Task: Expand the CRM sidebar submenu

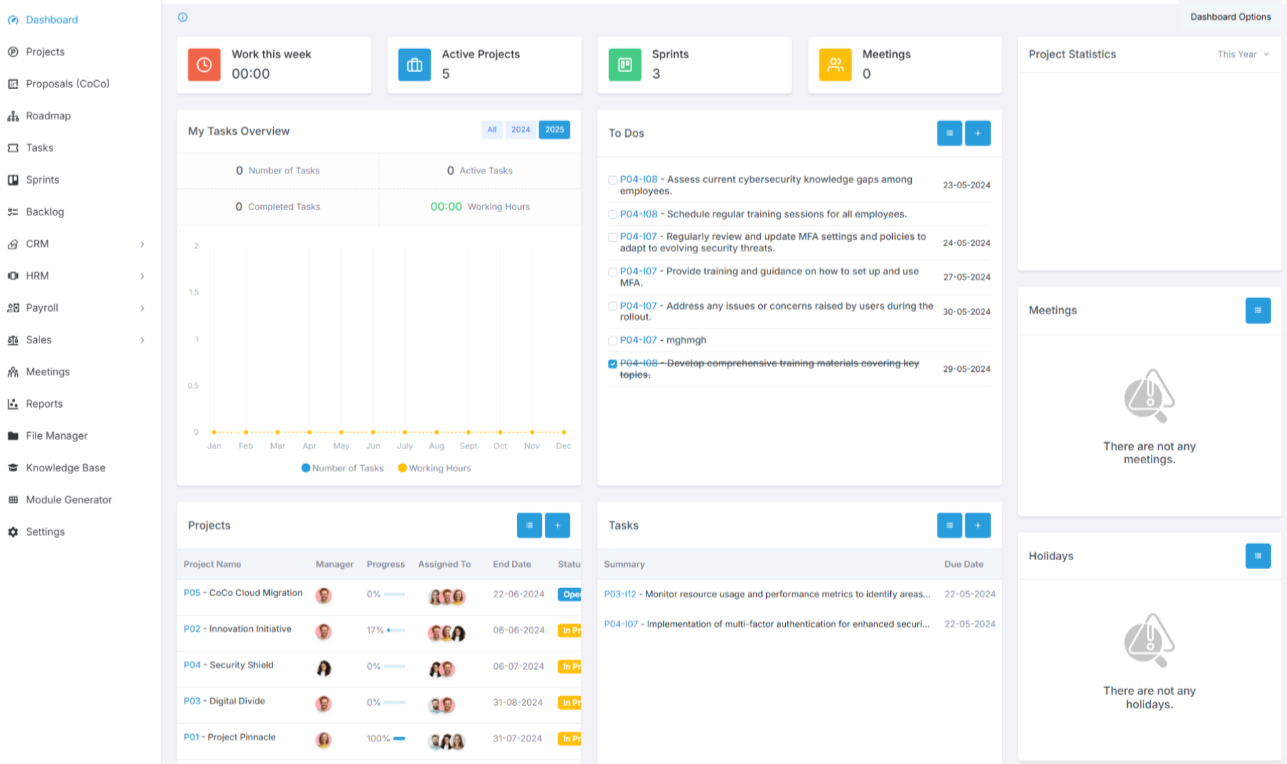Action: coord(142,244)
